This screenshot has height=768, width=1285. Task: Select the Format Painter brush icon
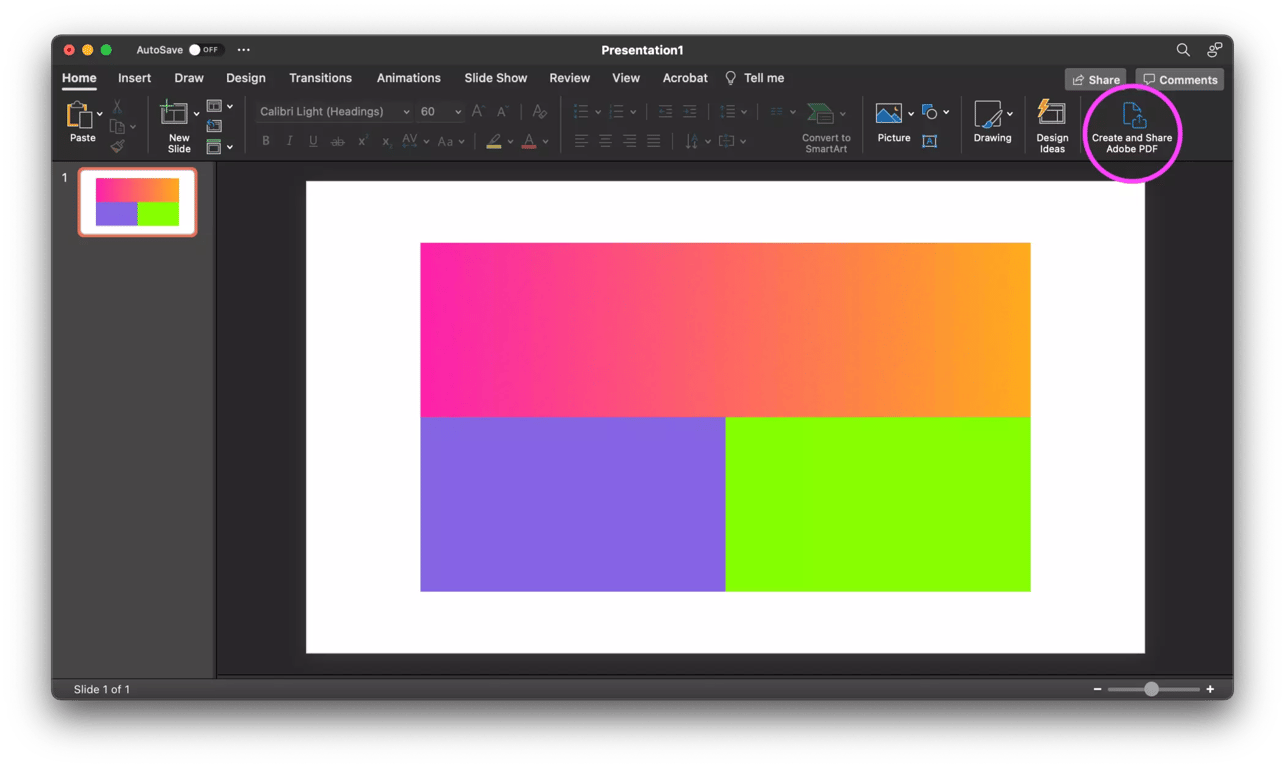coord(118,147)
